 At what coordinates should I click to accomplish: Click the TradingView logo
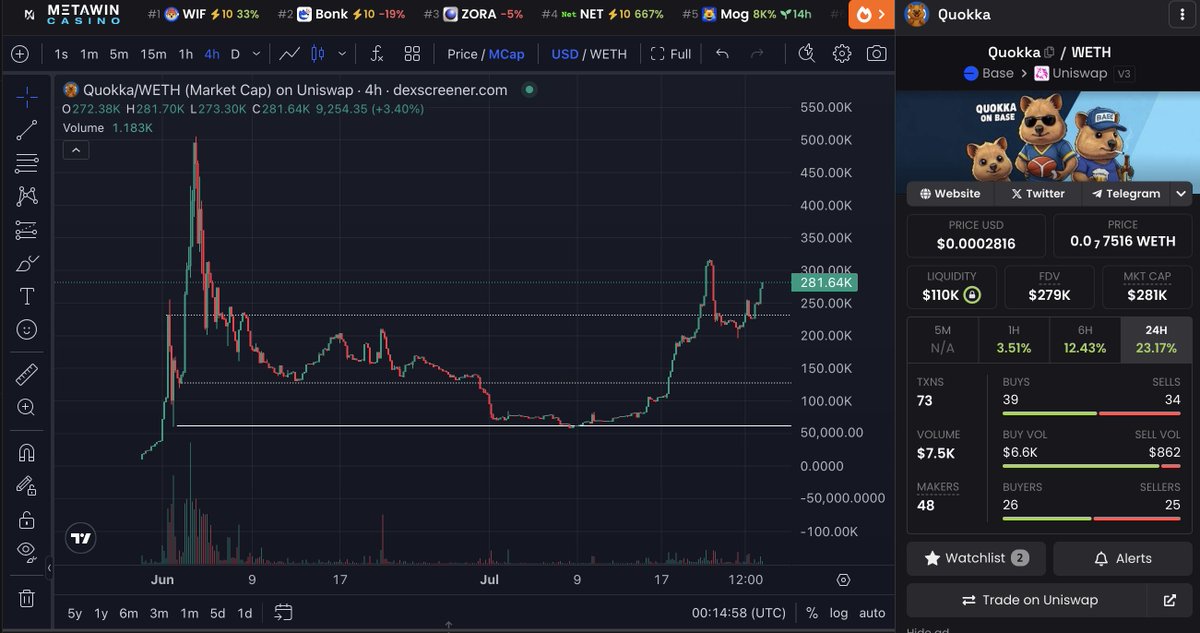pyautogui.click(x=81, y=538)
